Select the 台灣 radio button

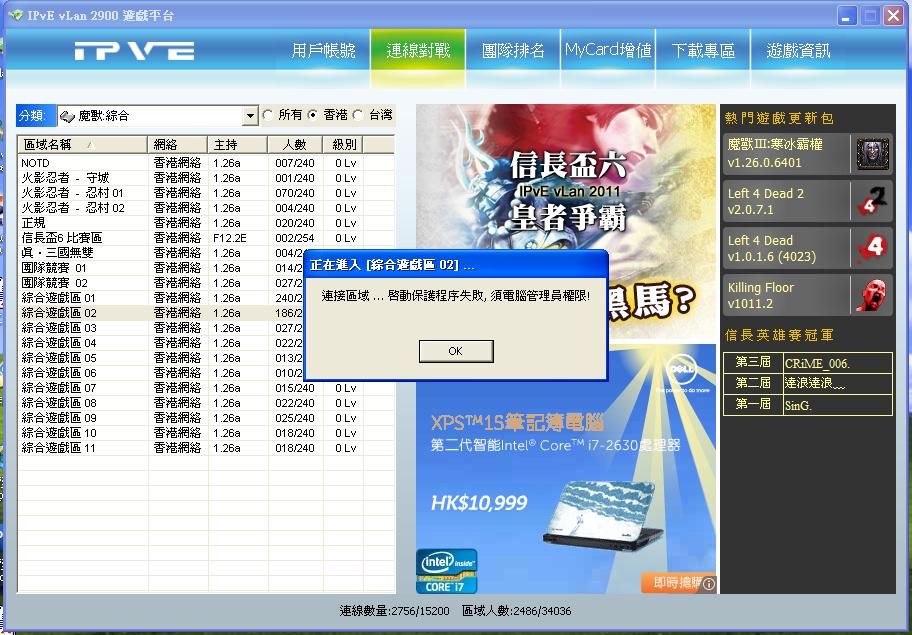pyautogui.click(x=359, y=115)
